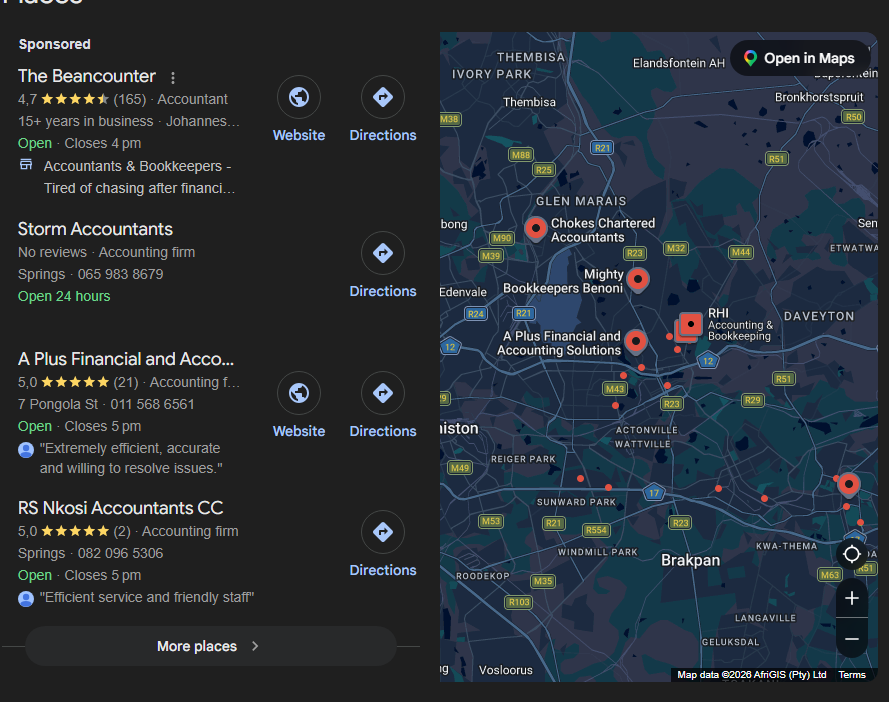
Task: Get directions icon for Storm Accountants
Action: coord(383,253)
